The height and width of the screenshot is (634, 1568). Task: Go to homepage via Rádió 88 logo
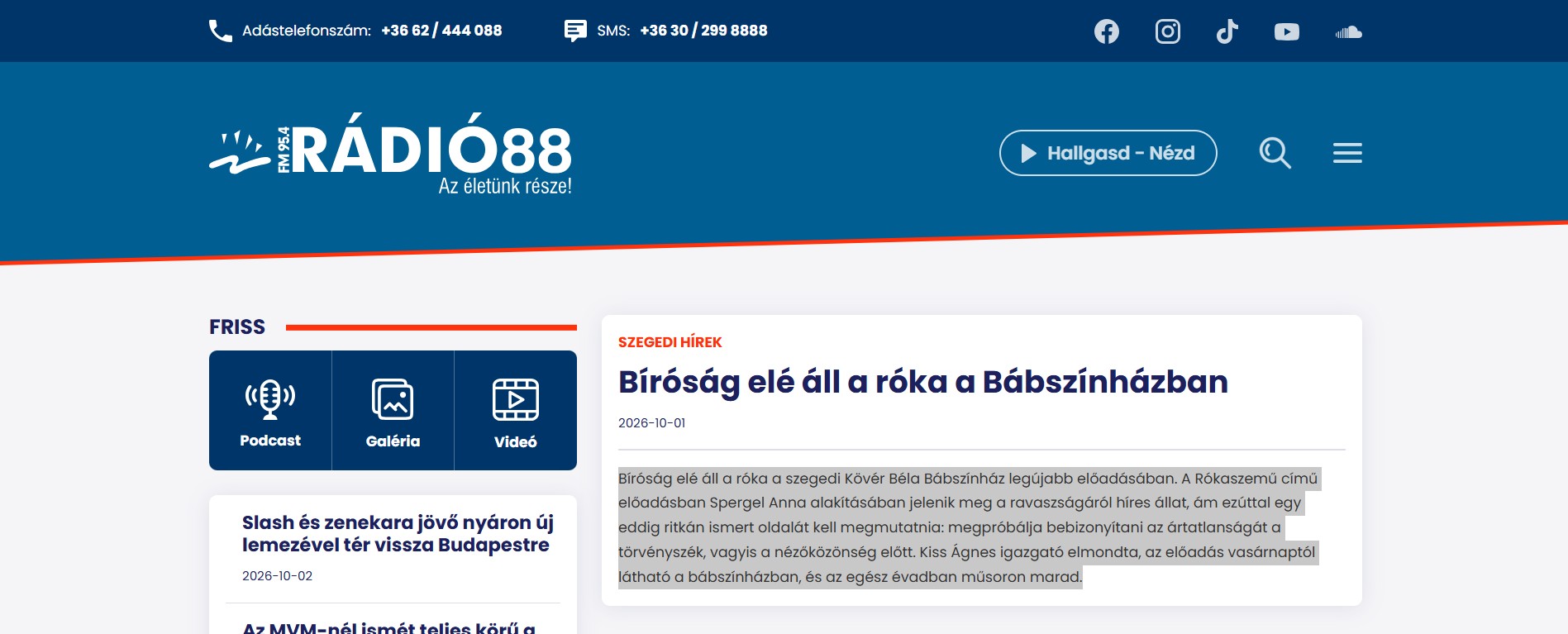click(390, 154)
